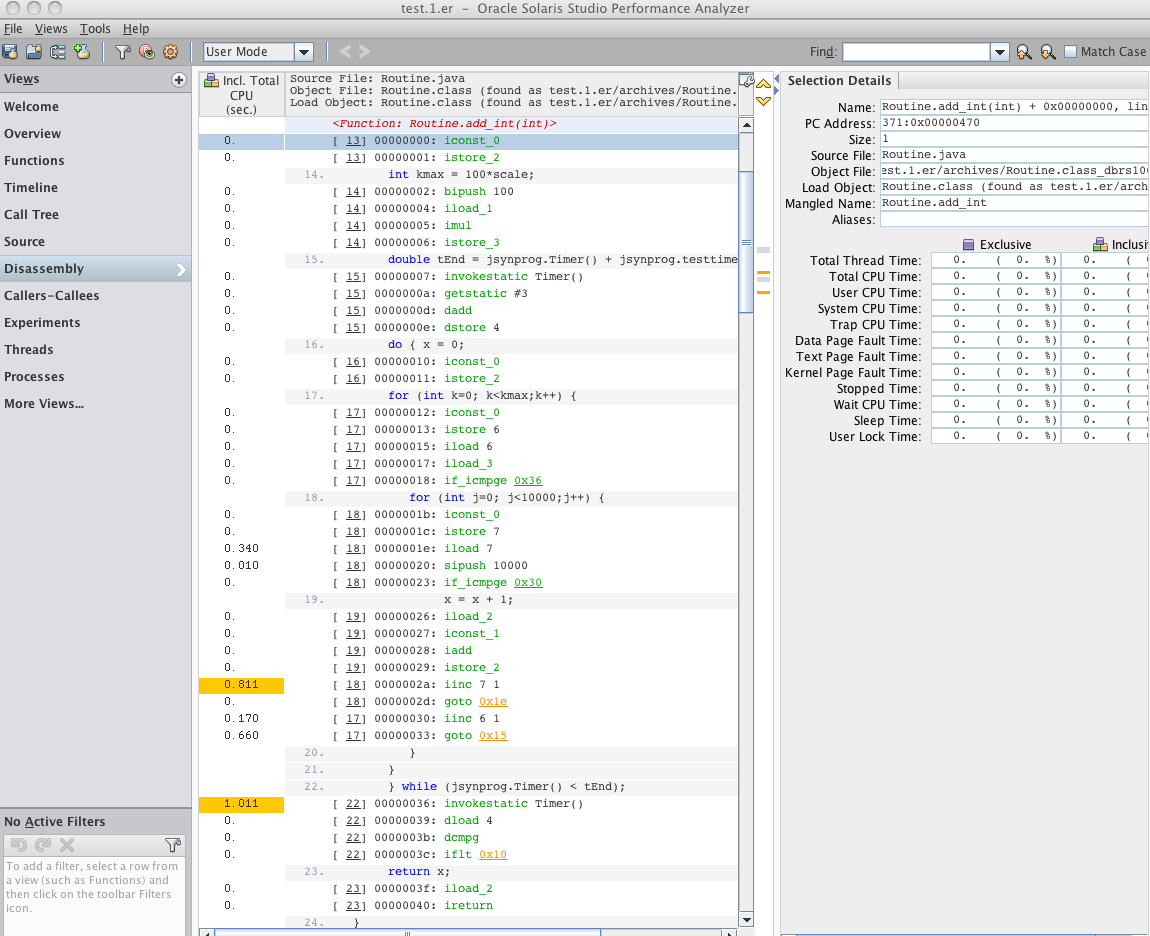
Task: Select the 1.011 invokestatic Timer() row
Action: [468, 803]
